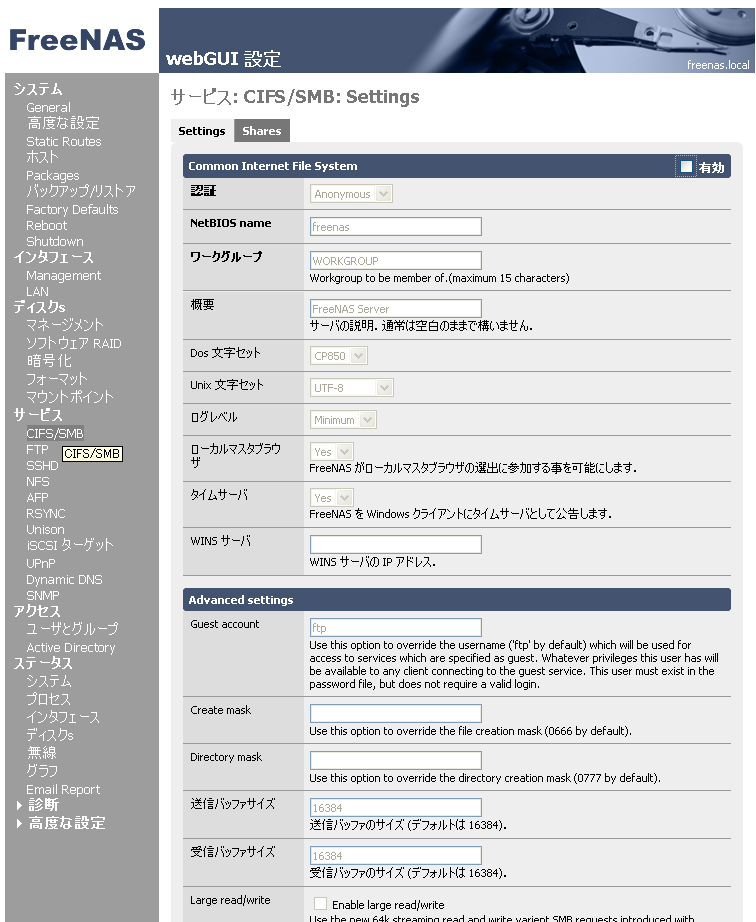This screenshot has height=922, width=756.
Task: Click the Directory mask input field
Action: (x=396, y=760)
